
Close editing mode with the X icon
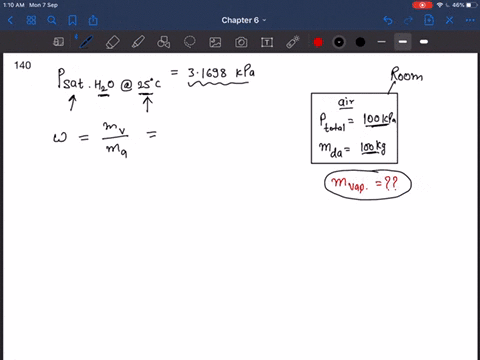[x=449, y=20]
